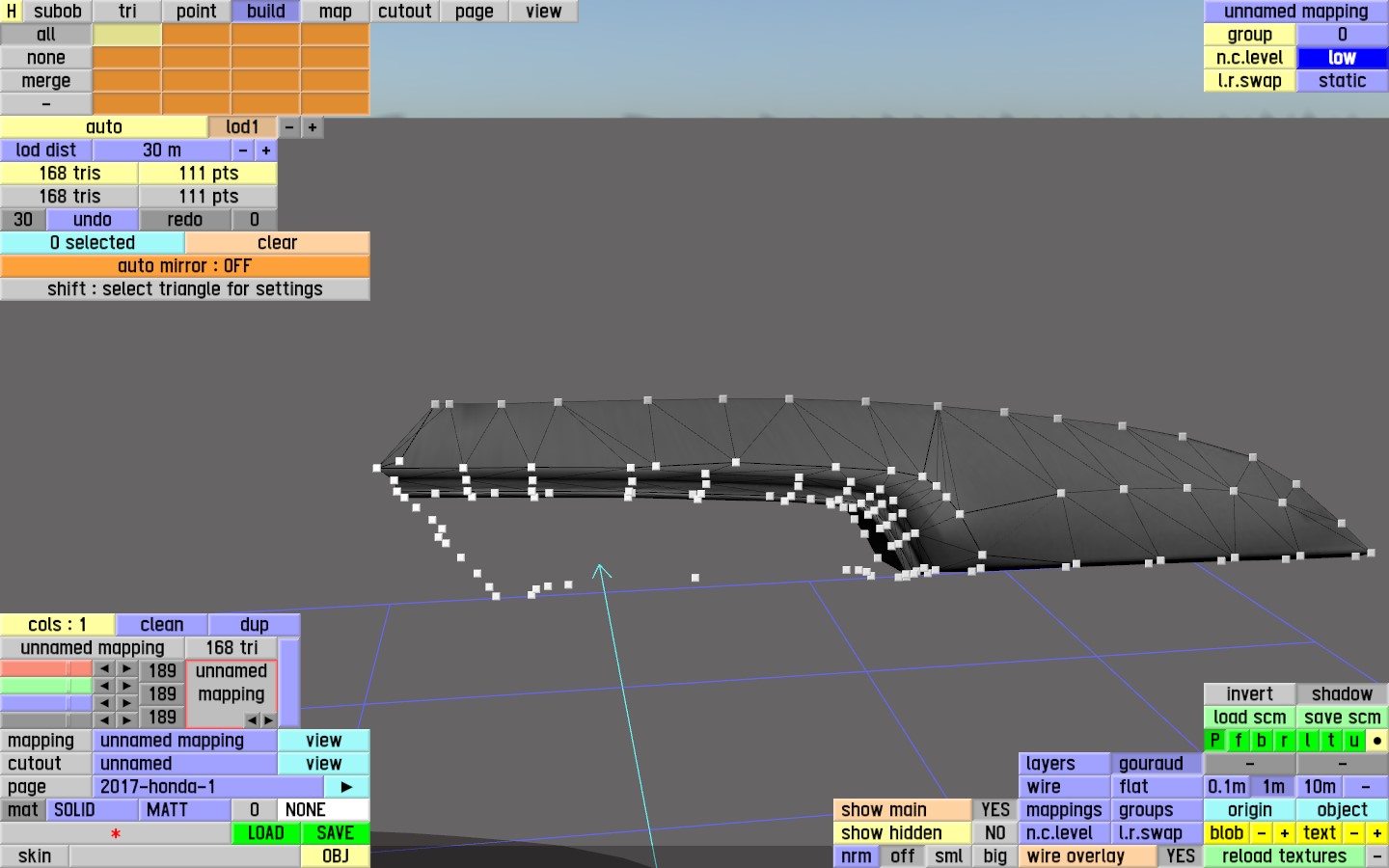1389x868 pixels.
Task: Decrease lod dist with its minus button
Action: click(x=243, y=150)
